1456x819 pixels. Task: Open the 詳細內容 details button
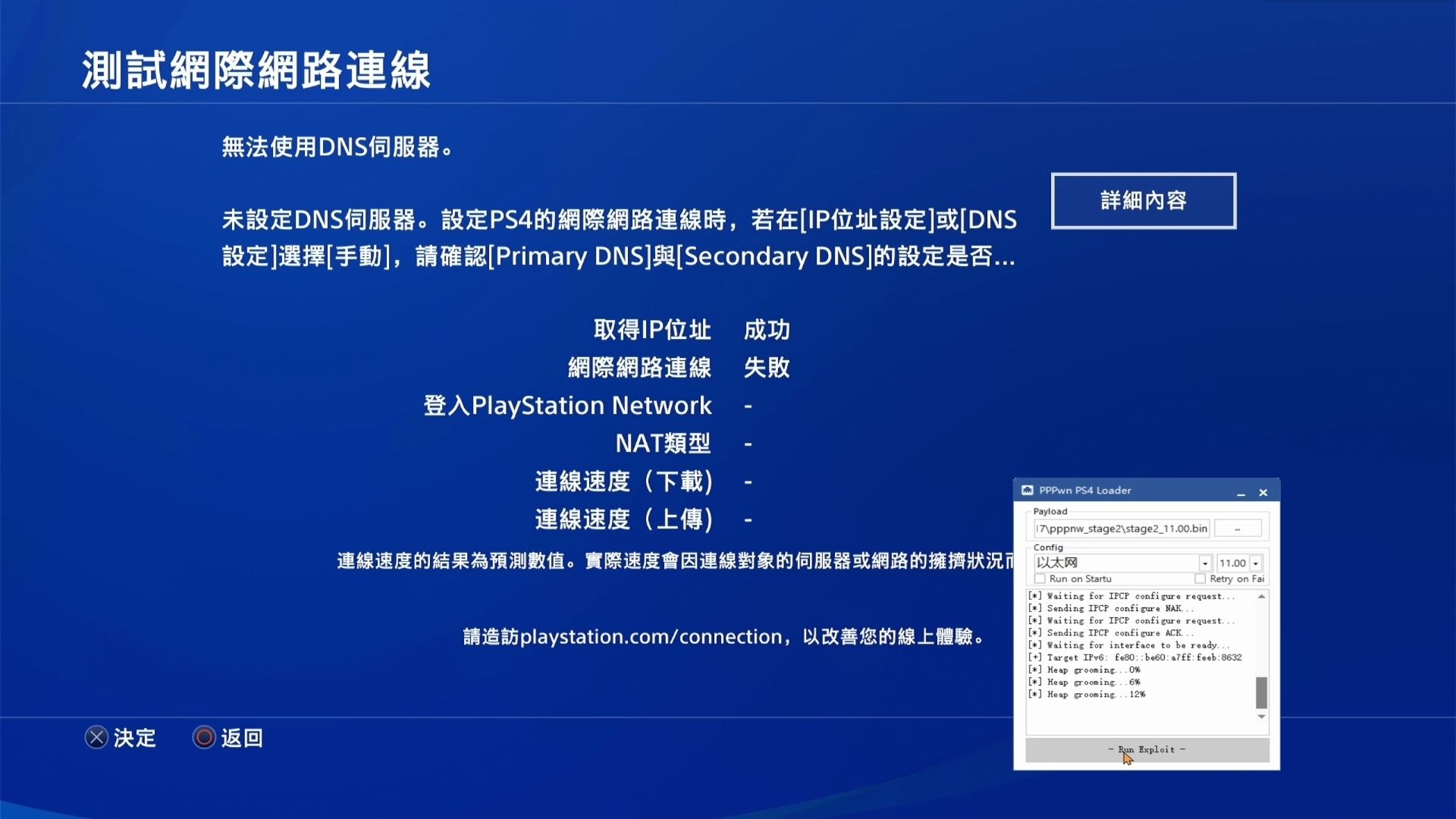pos(1144,201)
